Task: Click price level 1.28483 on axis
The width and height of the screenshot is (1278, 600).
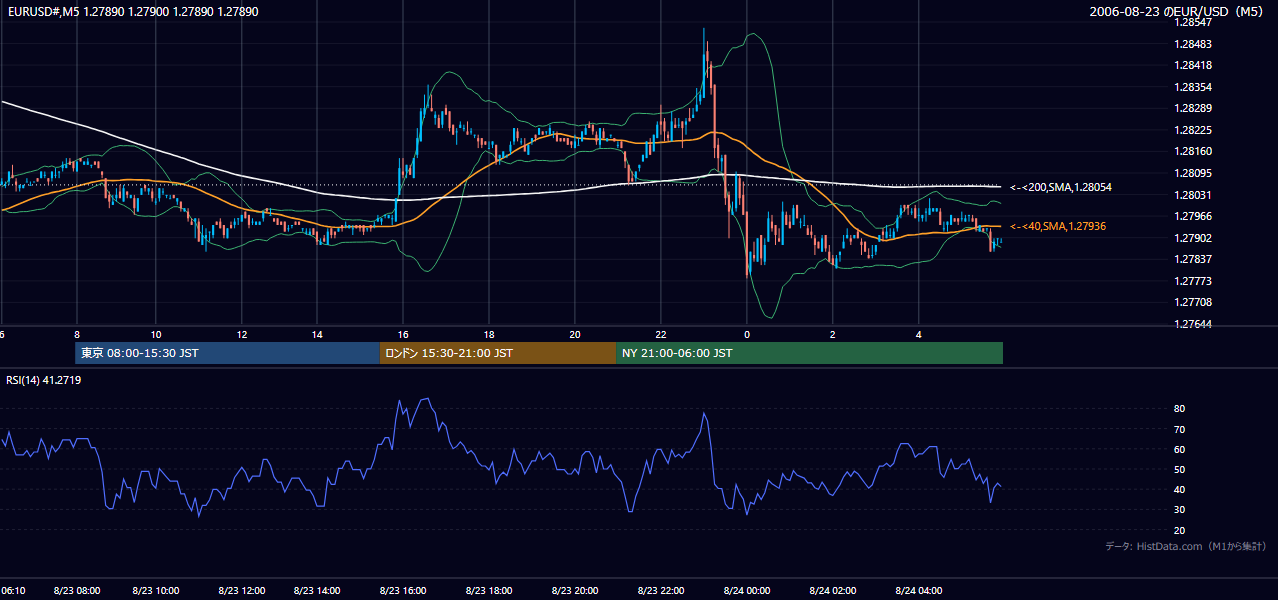Action: (x=1192, y=44)
